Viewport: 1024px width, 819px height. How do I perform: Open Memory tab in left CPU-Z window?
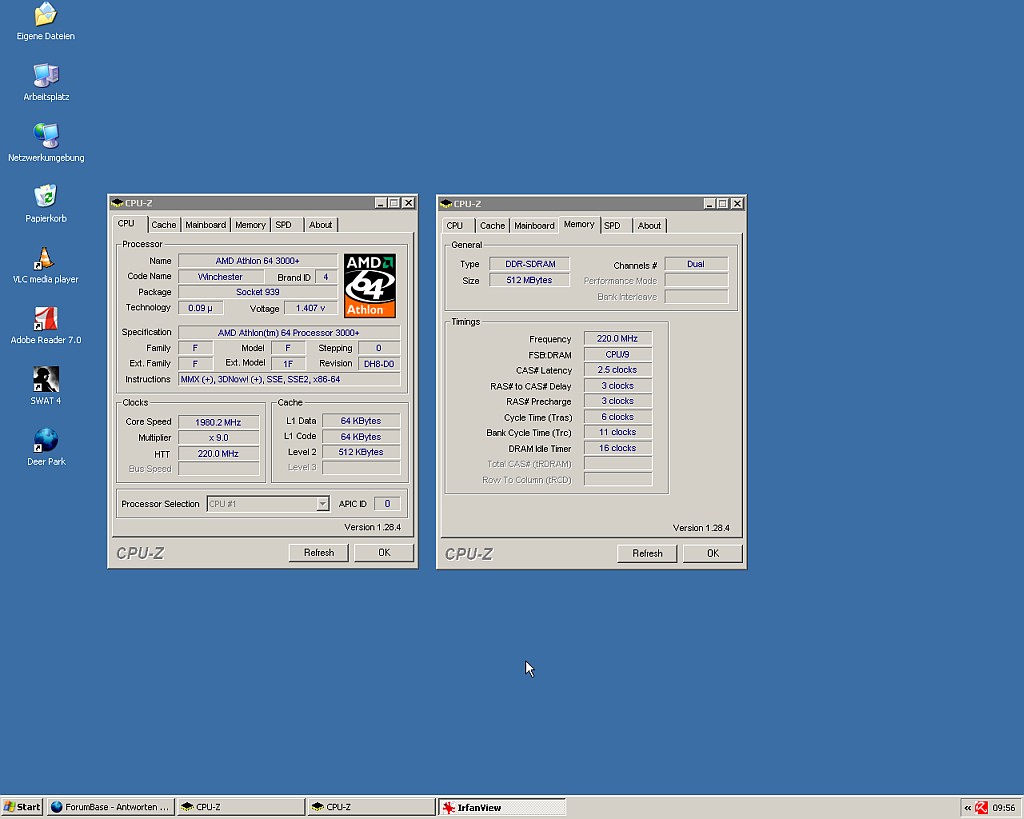[x=250, y=225]
